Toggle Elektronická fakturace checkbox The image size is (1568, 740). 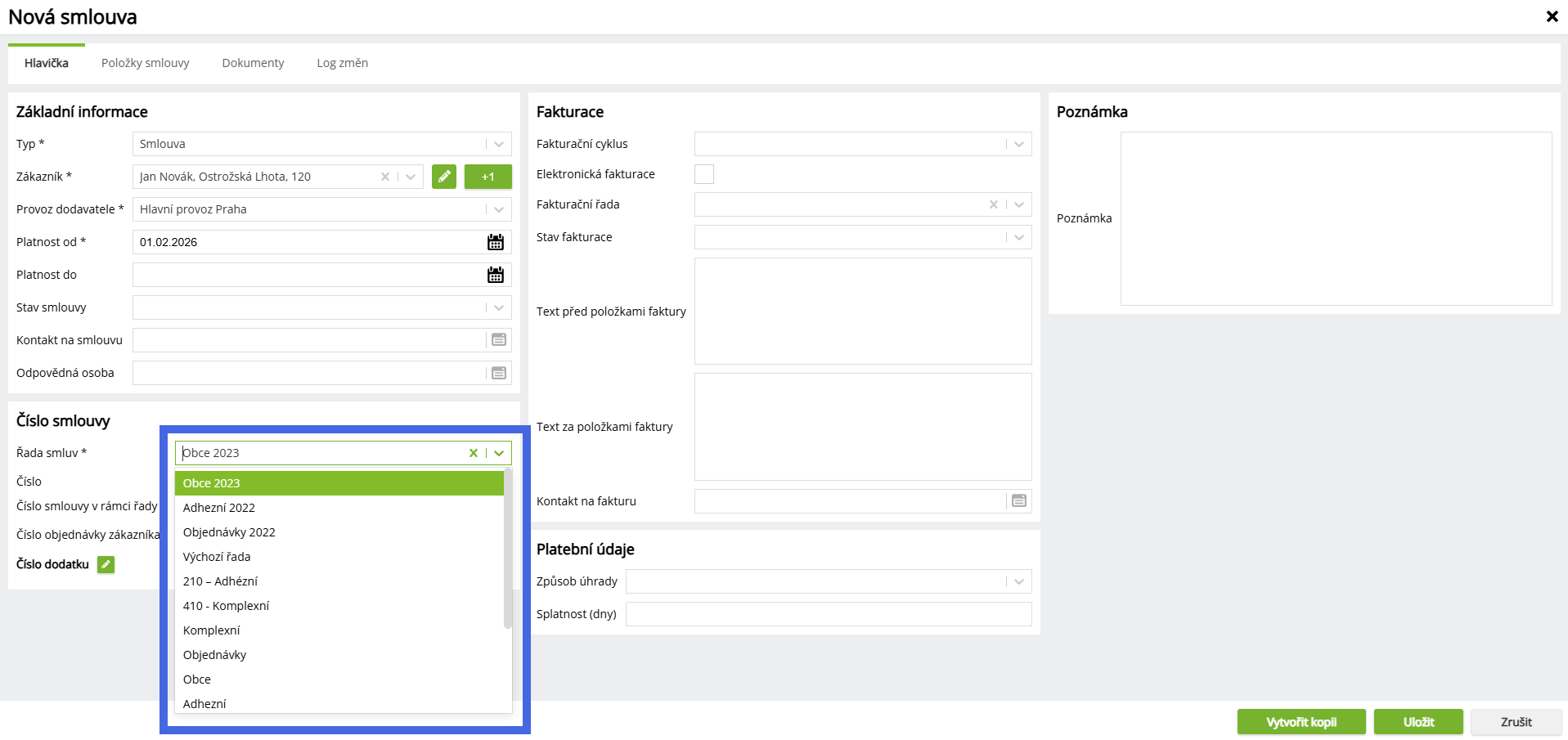tap(703, 174)
